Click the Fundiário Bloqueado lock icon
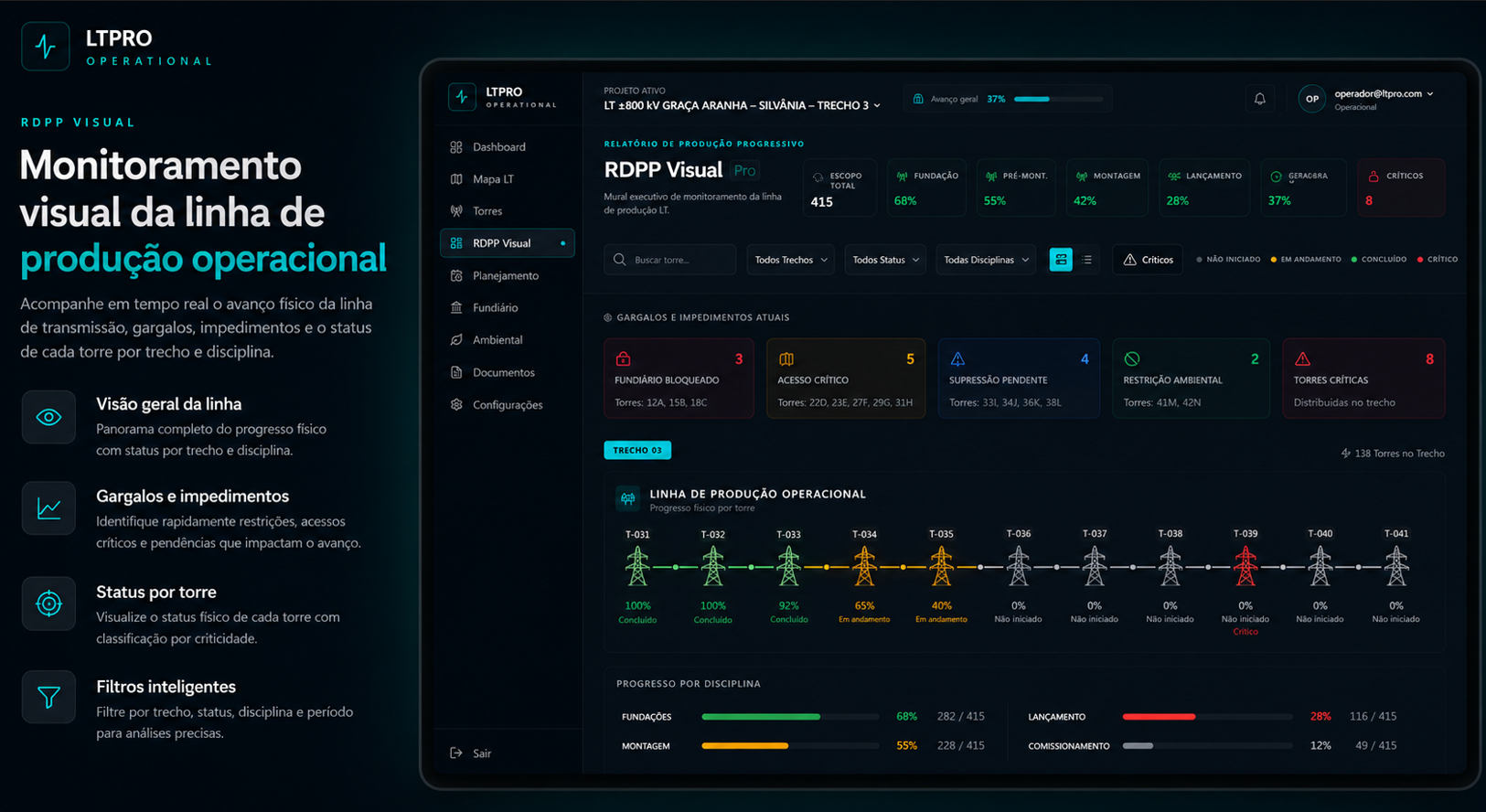Image resolution: width=1486 pixels, height=812 pixels. pyautogui.click(x=623, y=358)
